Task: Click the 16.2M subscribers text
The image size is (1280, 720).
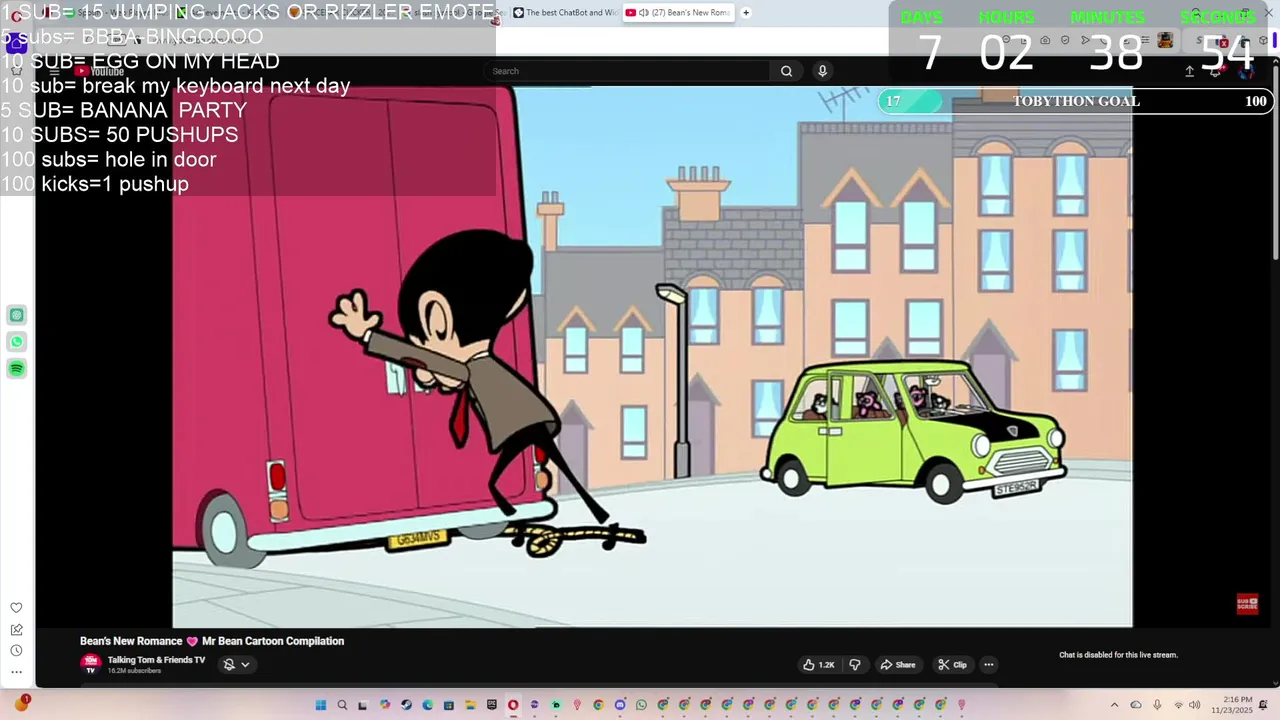Action: [x=134, y=671]
